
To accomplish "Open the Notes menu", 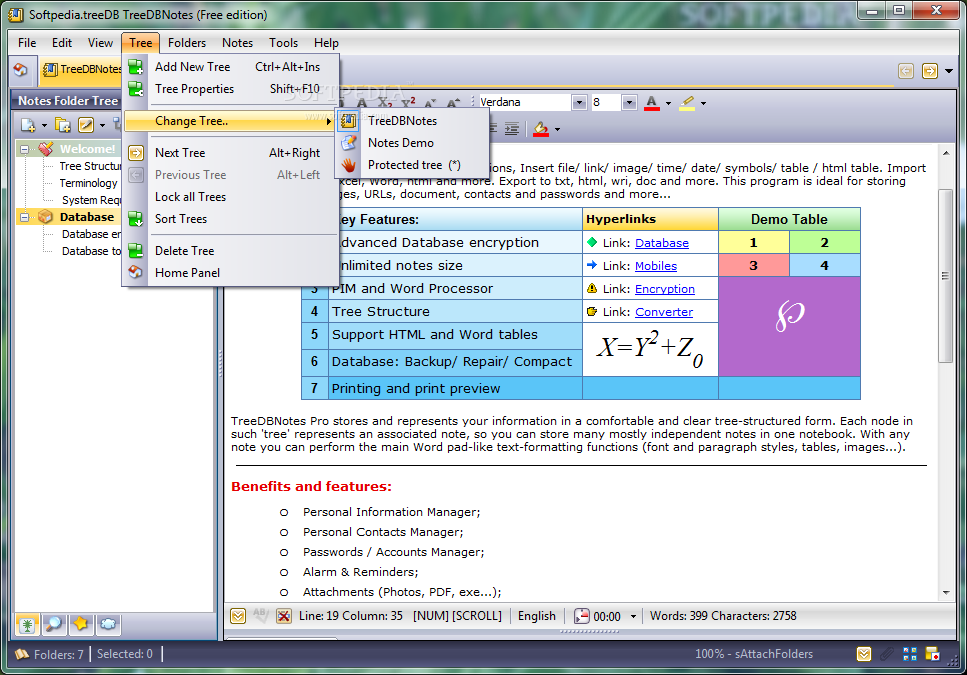I will [x=237, y=43].
